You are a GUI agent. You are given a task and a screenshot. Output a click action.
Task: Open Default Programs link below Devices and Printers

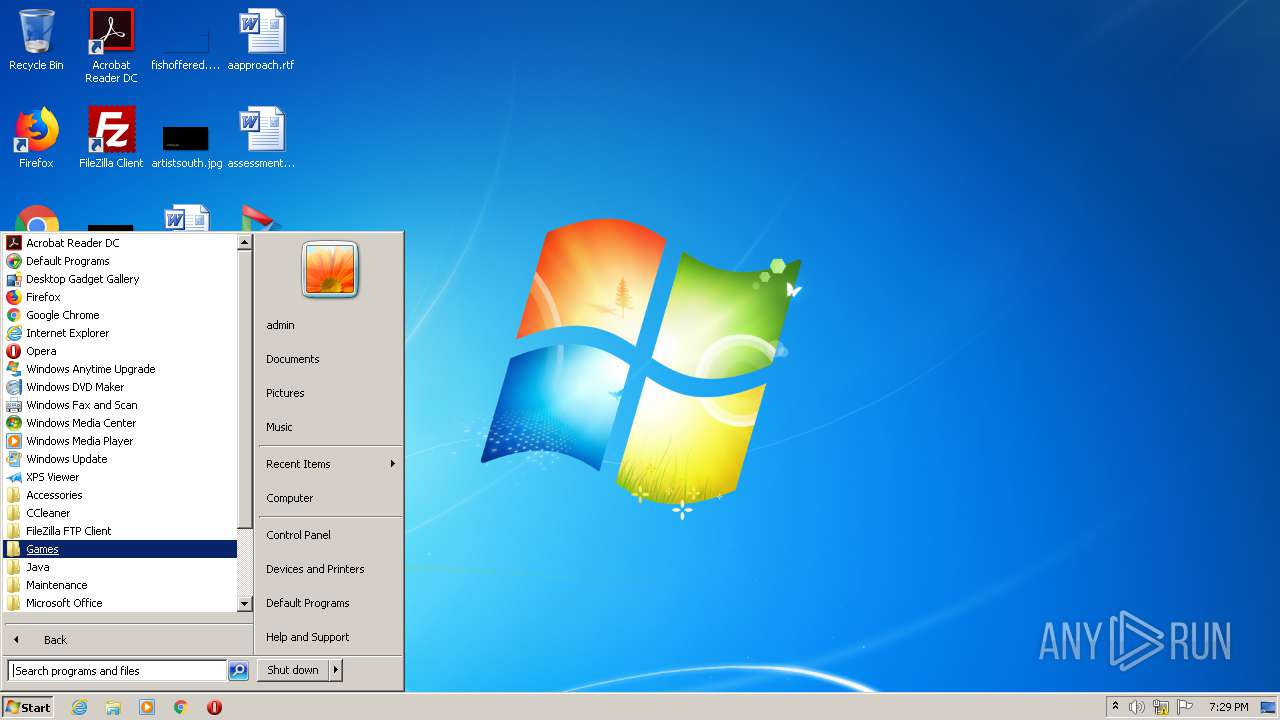pyautogui.click(x=330, y=603)
